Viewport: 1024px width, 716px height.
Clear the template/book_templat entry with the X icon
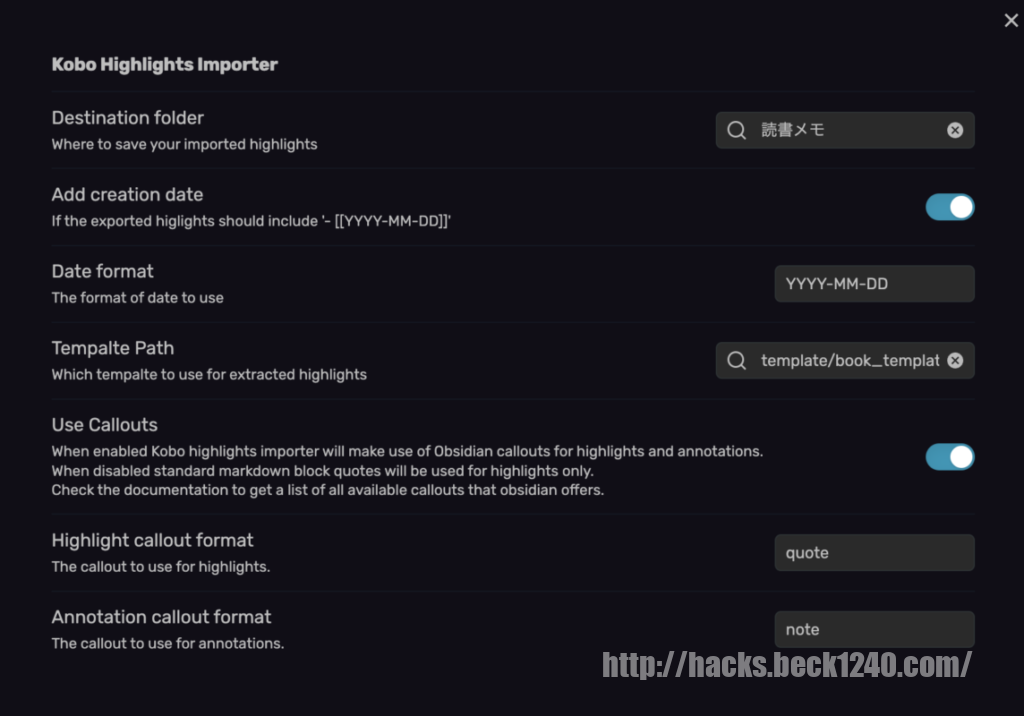pos(955,360)
